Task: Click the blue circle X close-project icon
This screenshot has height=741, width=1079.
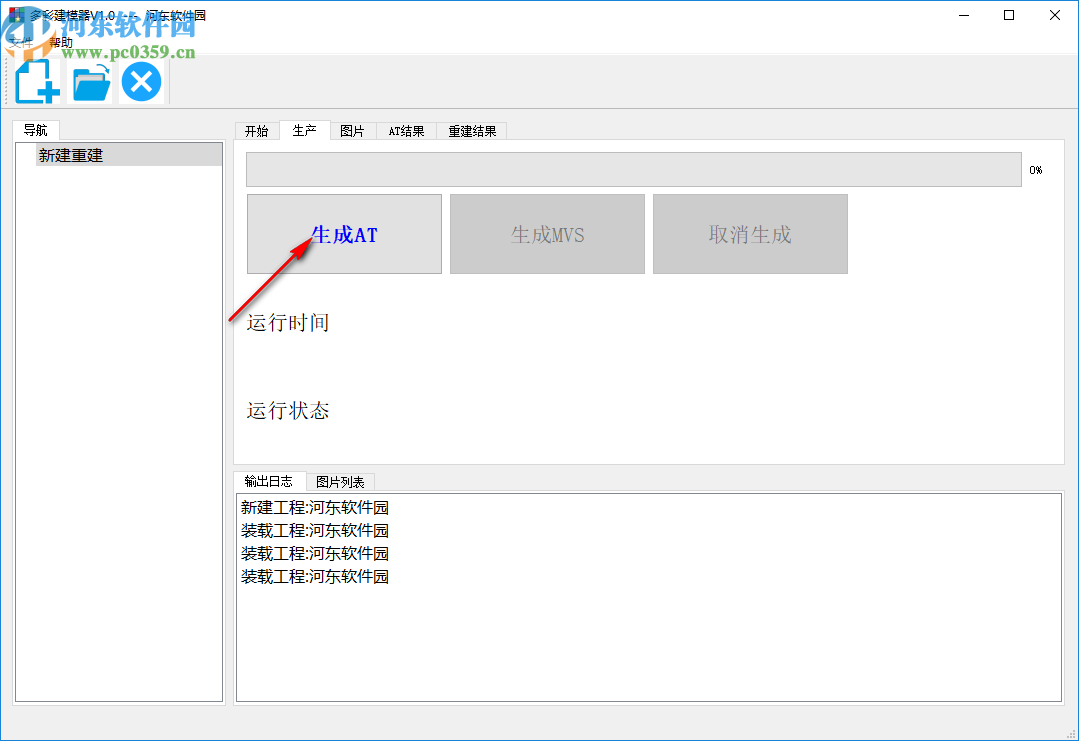Action: tap(142, 82)
